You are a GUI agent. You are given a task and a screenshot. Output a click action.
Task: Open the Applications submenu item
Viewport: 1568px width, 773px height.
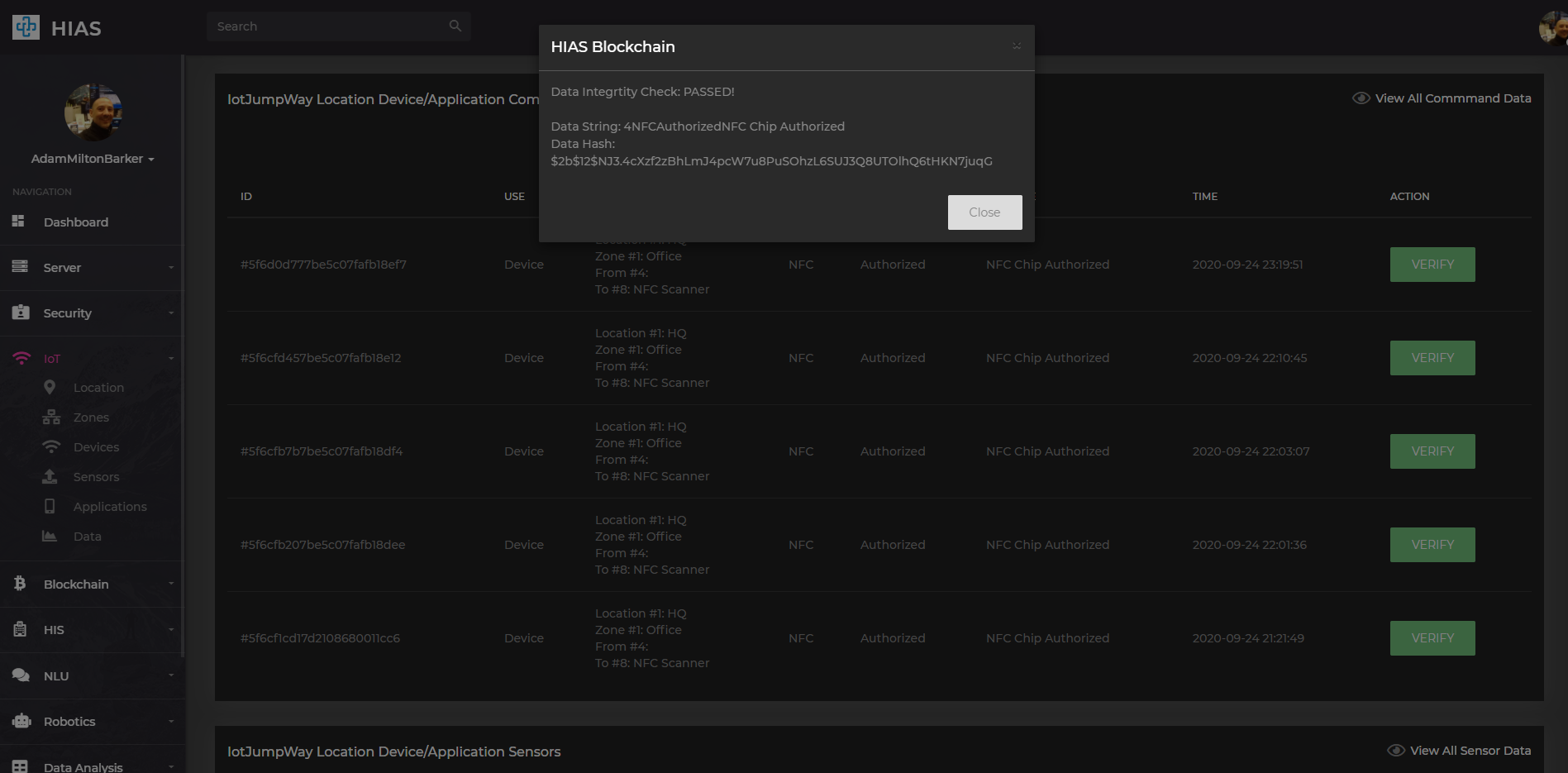(x=110, y=507)
